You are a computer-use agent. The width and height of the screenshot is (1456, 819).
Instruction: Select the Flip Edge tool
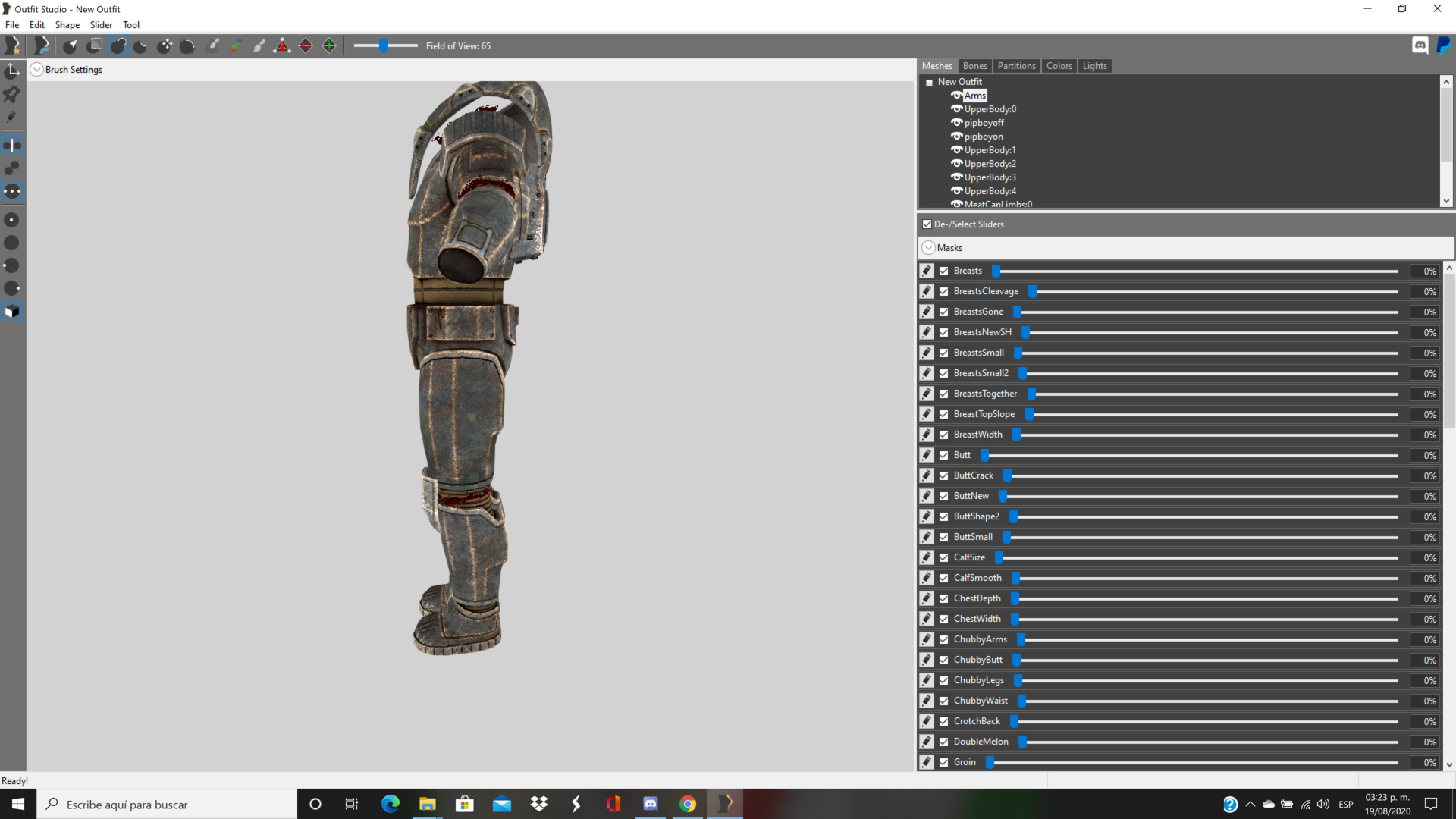(306, 46)
